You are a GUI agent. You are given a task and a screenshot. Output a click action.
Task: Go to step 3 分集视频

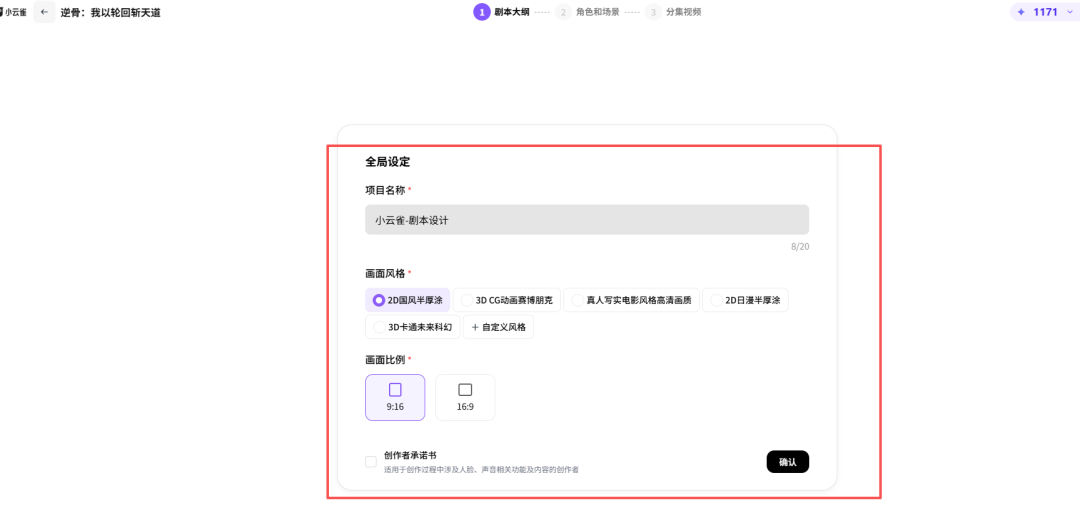click(x=673, y=12)
